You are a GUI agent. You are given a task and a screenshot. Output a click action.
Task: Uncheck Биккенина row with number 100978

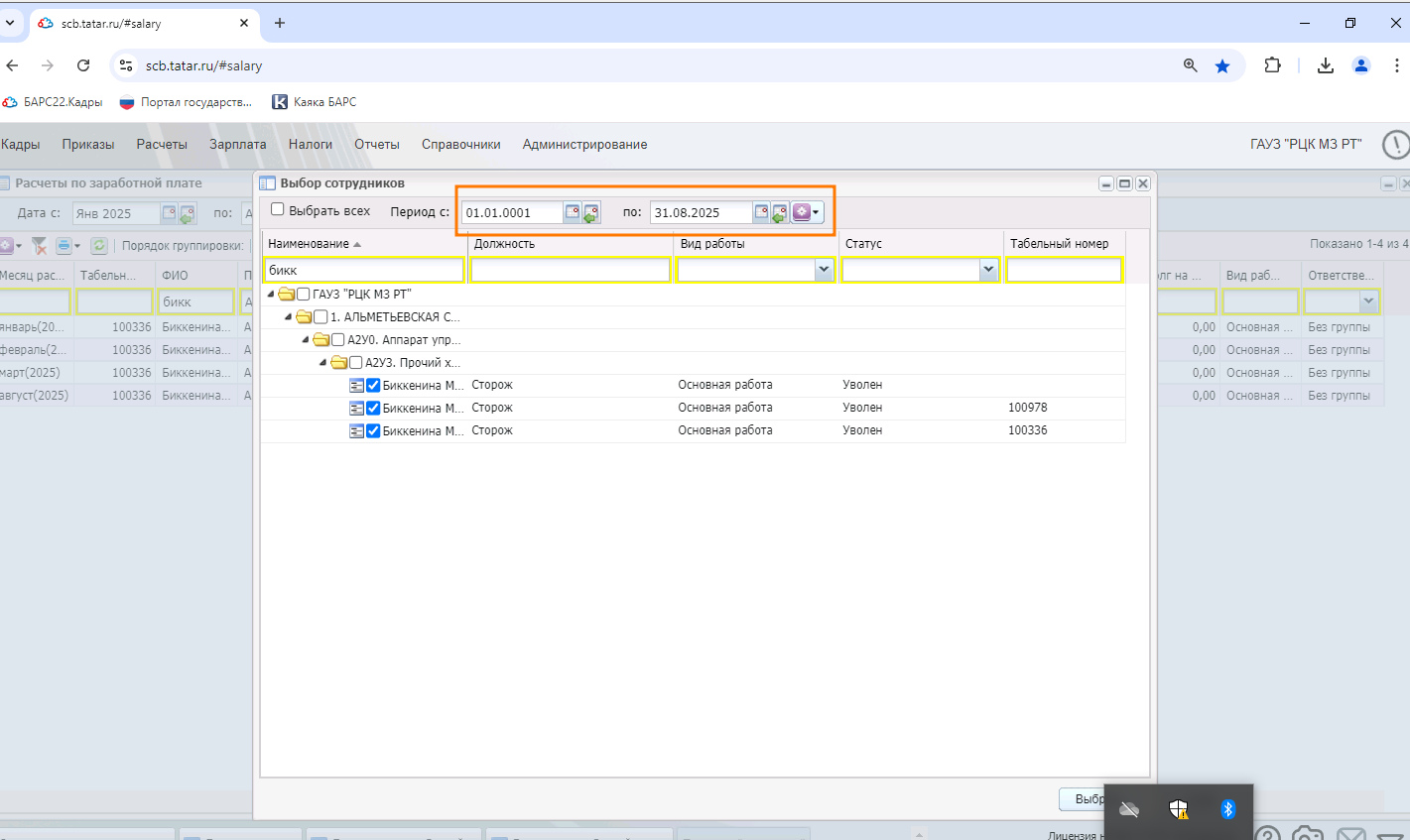coord(373,408)
